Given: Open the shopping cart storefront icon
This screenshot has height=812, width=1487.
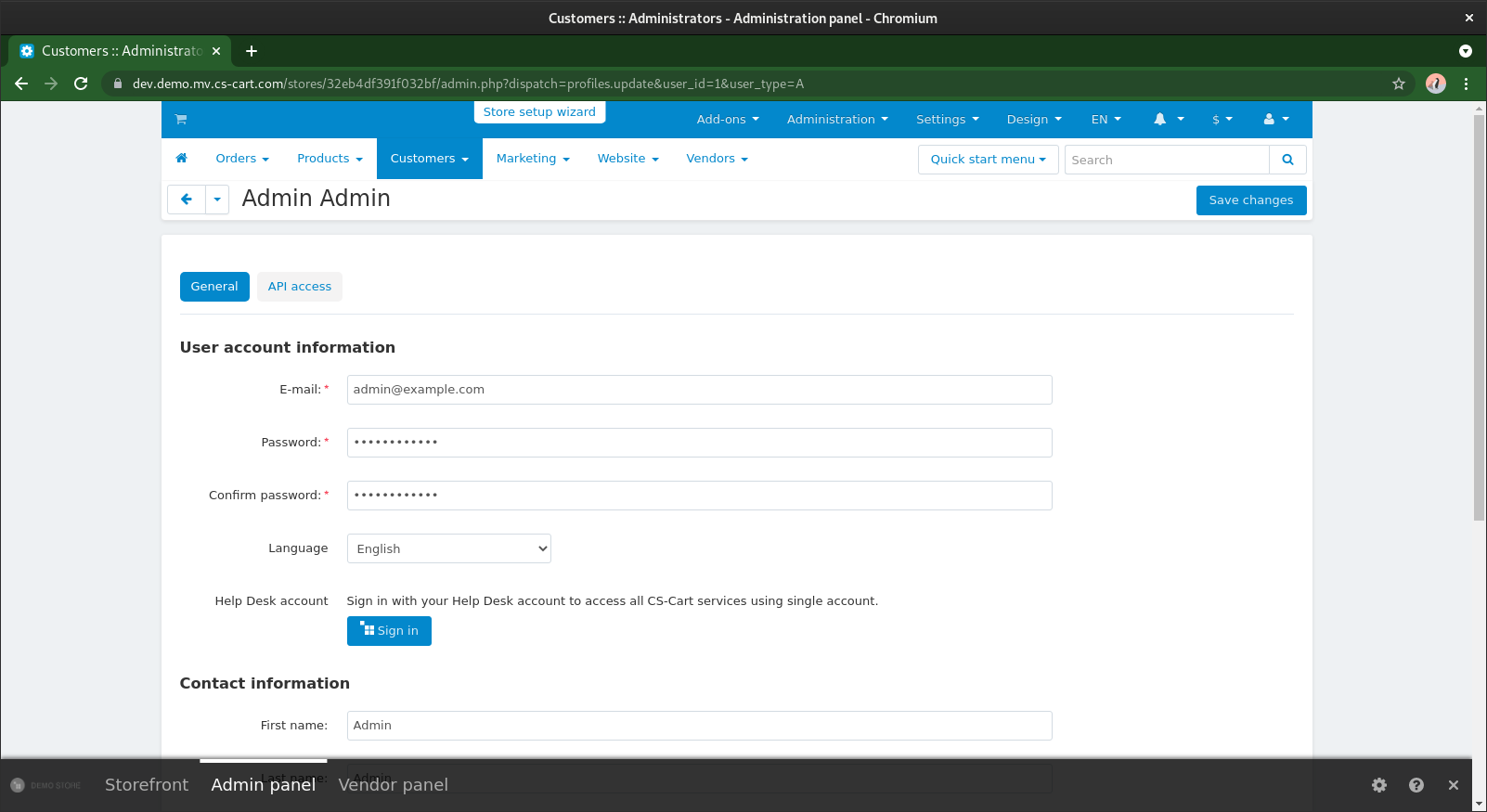Looking at the screenshot, I should [181, 120].
